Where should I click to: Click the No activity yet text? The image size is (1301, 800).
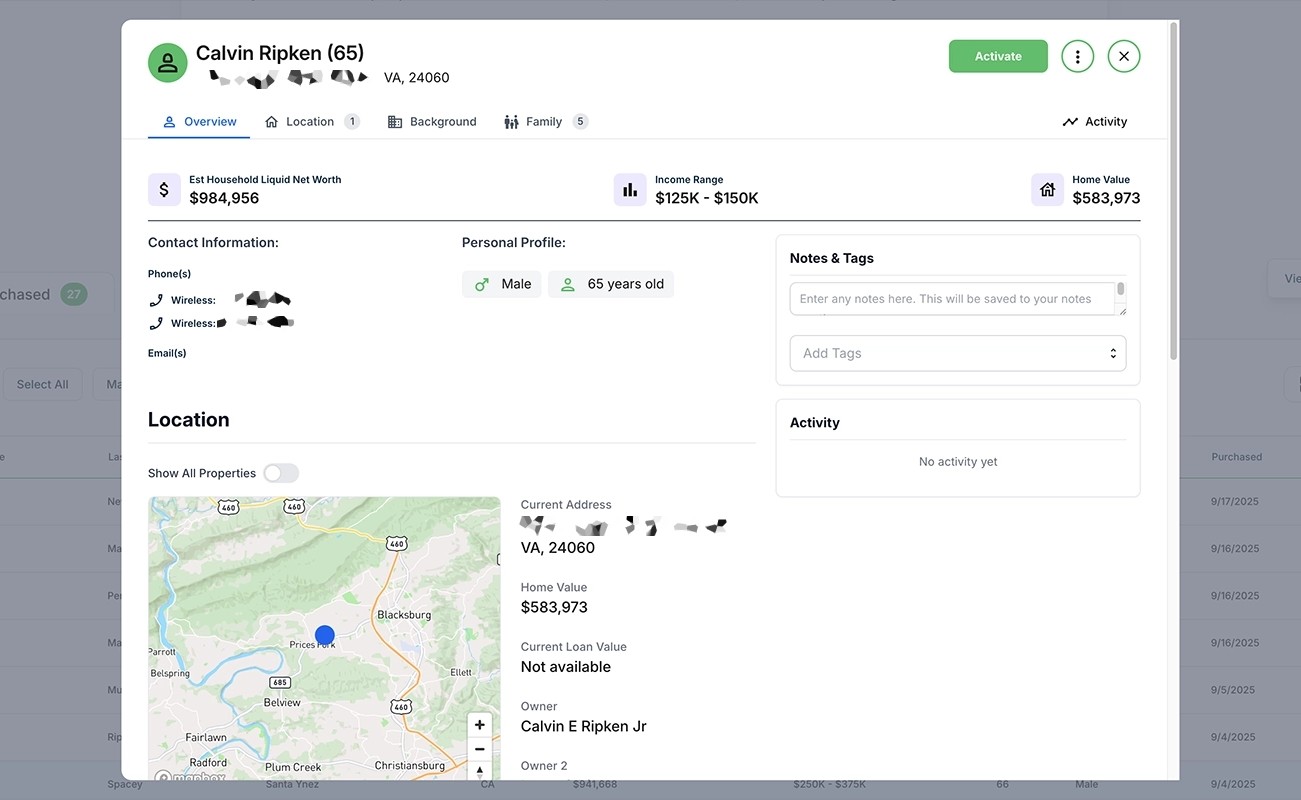click(x=958, y=462)
